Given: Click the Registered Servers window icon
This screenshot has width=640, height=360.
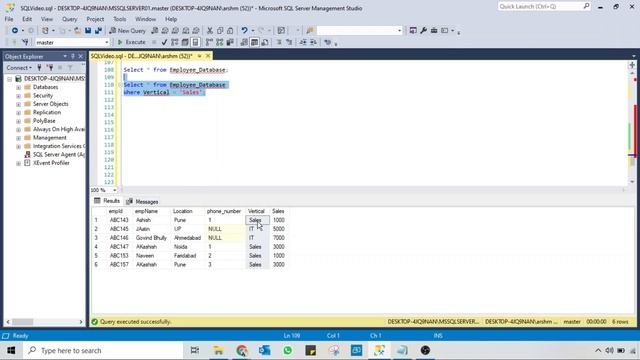Looking at the screenshot, I should pos(413,31).
